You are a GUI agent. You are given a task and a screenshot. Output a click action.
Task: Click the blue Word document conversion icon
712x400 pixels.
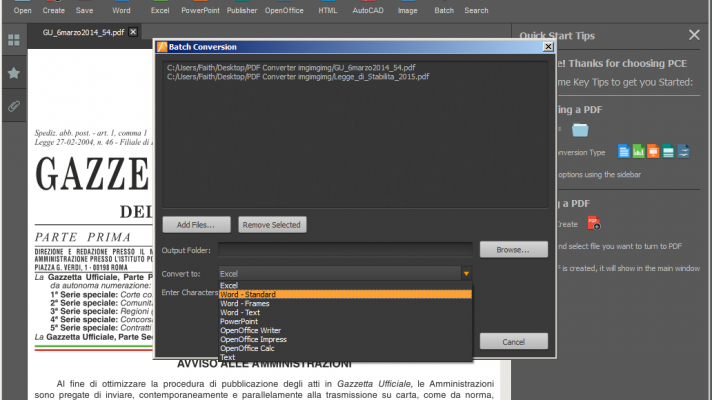624,151
